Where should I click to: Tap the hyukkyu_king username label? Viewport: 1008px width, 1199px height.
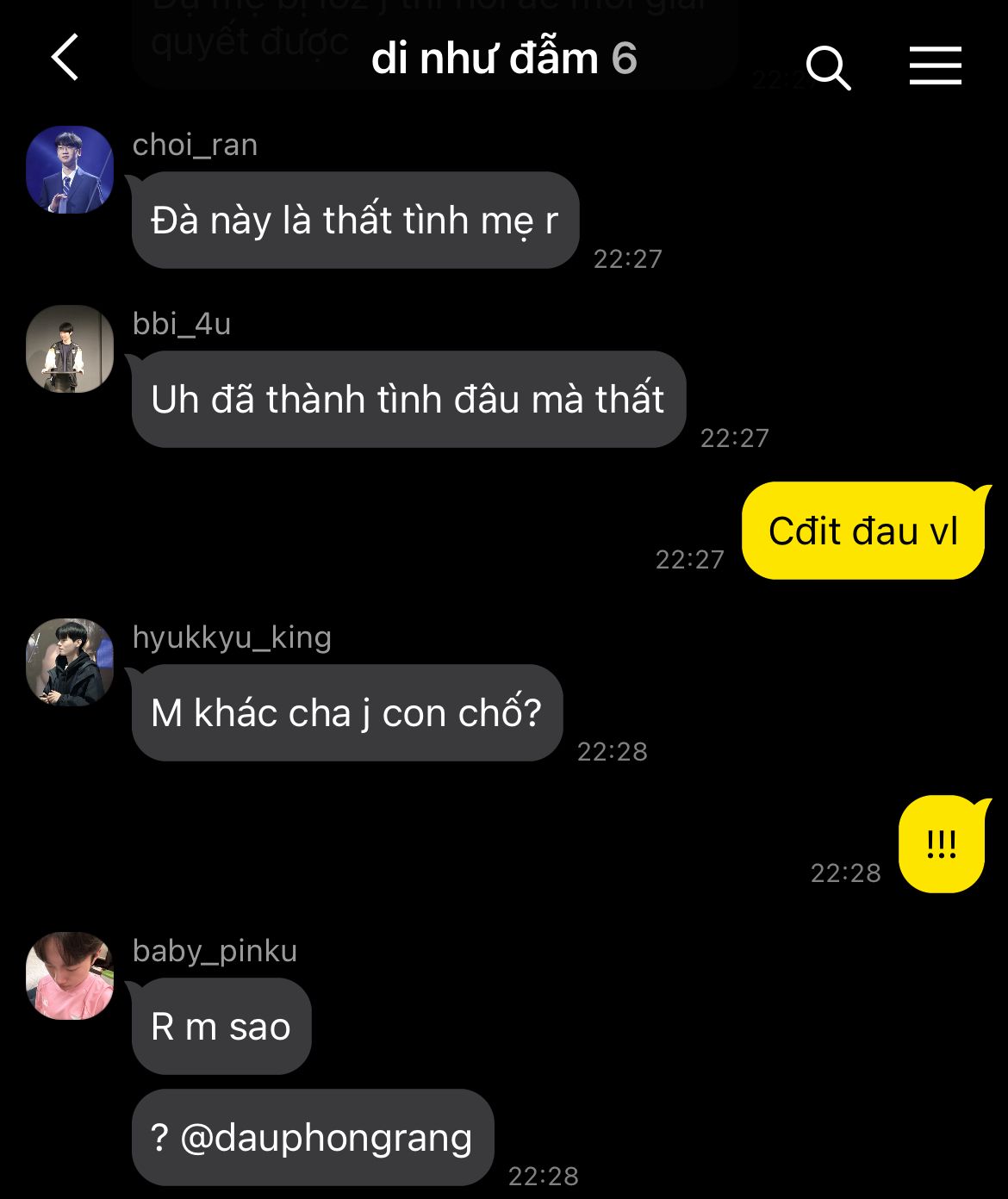tap(233, 637)
